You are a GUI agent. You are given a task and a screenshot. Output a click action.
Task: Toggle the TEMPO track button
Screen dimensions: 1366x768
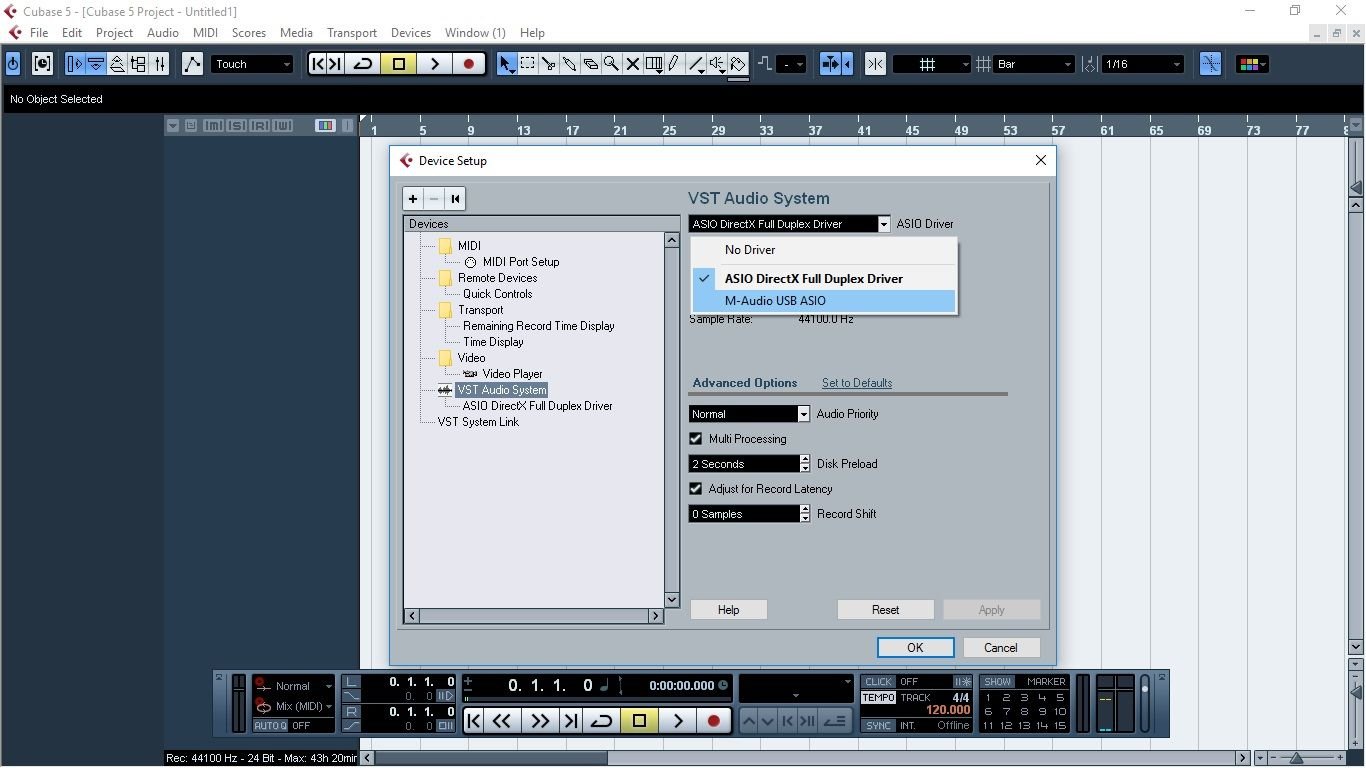click(x=878, y=697)
